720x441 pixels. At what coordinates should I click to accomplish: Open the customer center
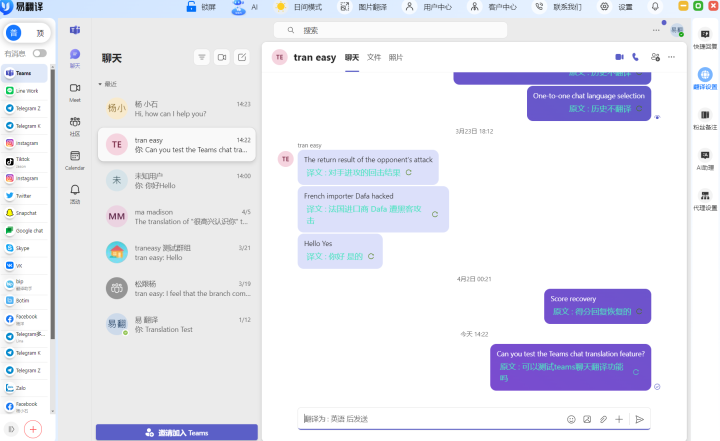click(493, 7)
